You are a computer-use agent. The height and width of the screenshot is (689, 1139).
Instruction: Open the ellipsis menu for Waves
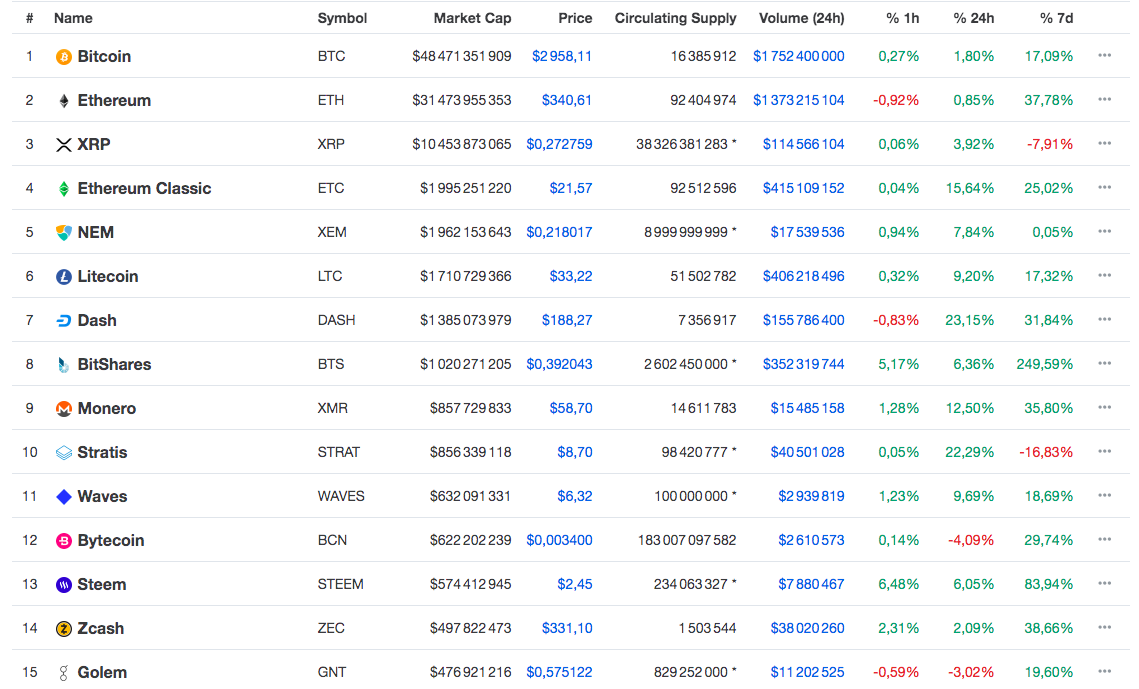pos(1105,496)
